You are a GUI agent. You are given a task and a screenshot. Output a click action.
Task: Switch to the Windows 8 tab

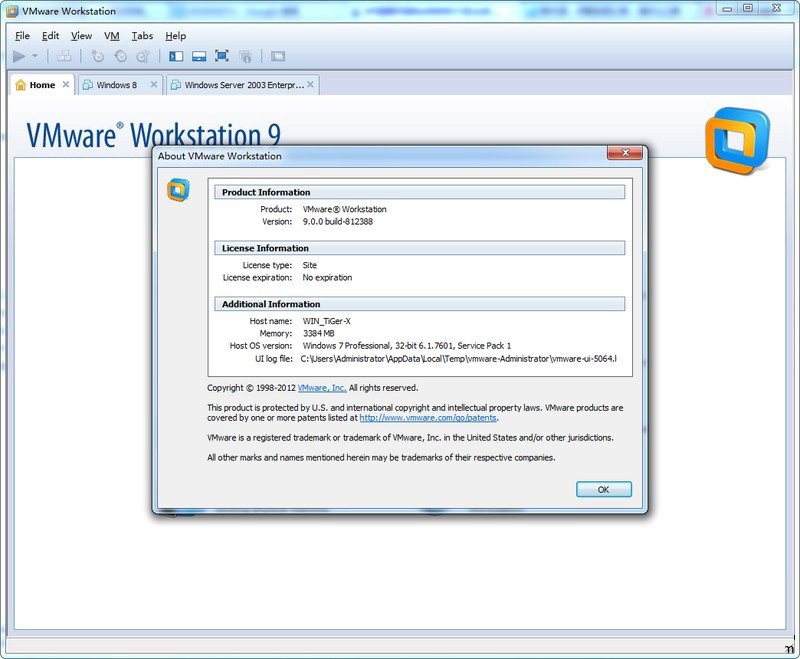(116, 85)
